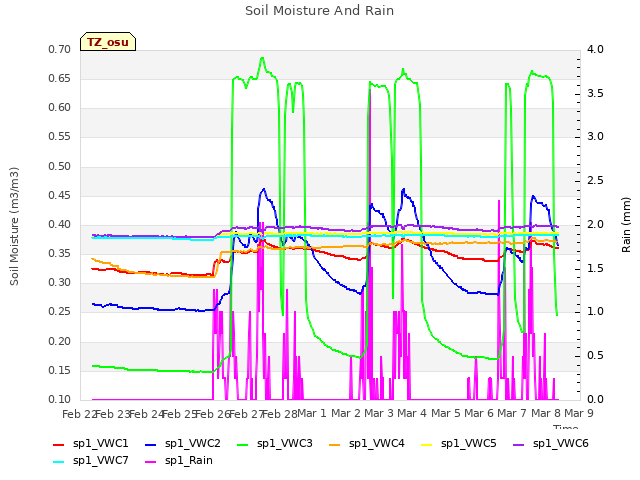Click the magenta sp1_Rain legend swatch

(x=151, y=462)
